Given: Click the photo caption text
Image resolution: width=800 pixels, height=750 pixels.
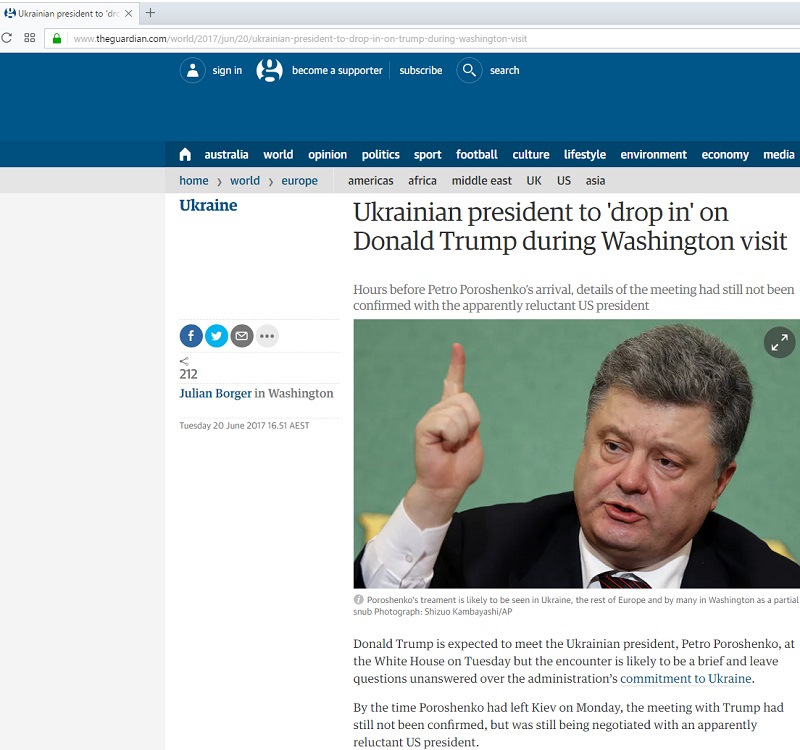Looking at the screenshot, I should (x=577, y=606).
